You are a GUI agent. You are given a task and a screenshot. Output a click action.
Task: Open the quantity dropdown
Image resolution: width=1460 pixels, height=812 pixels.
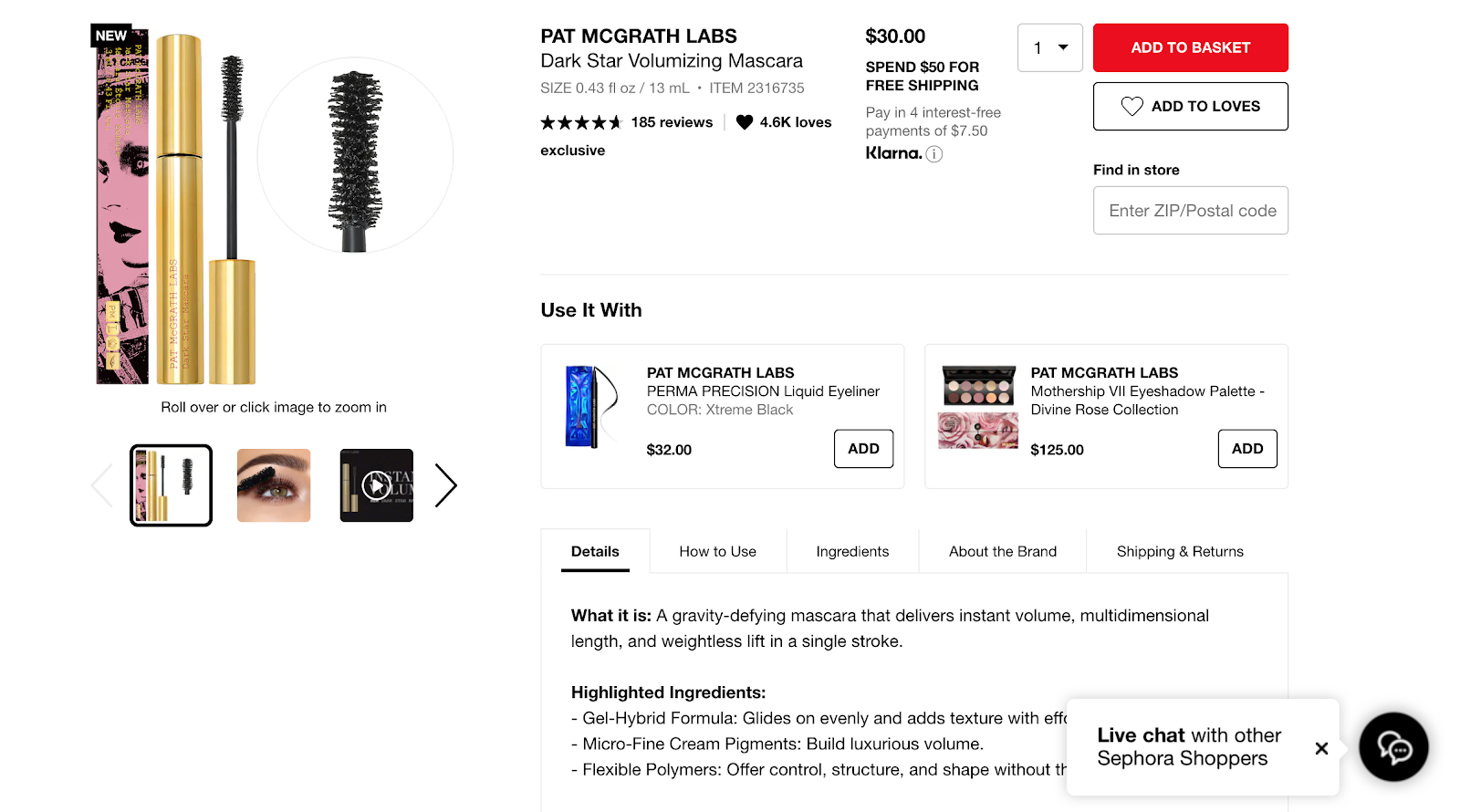(x=1049, y=47)
